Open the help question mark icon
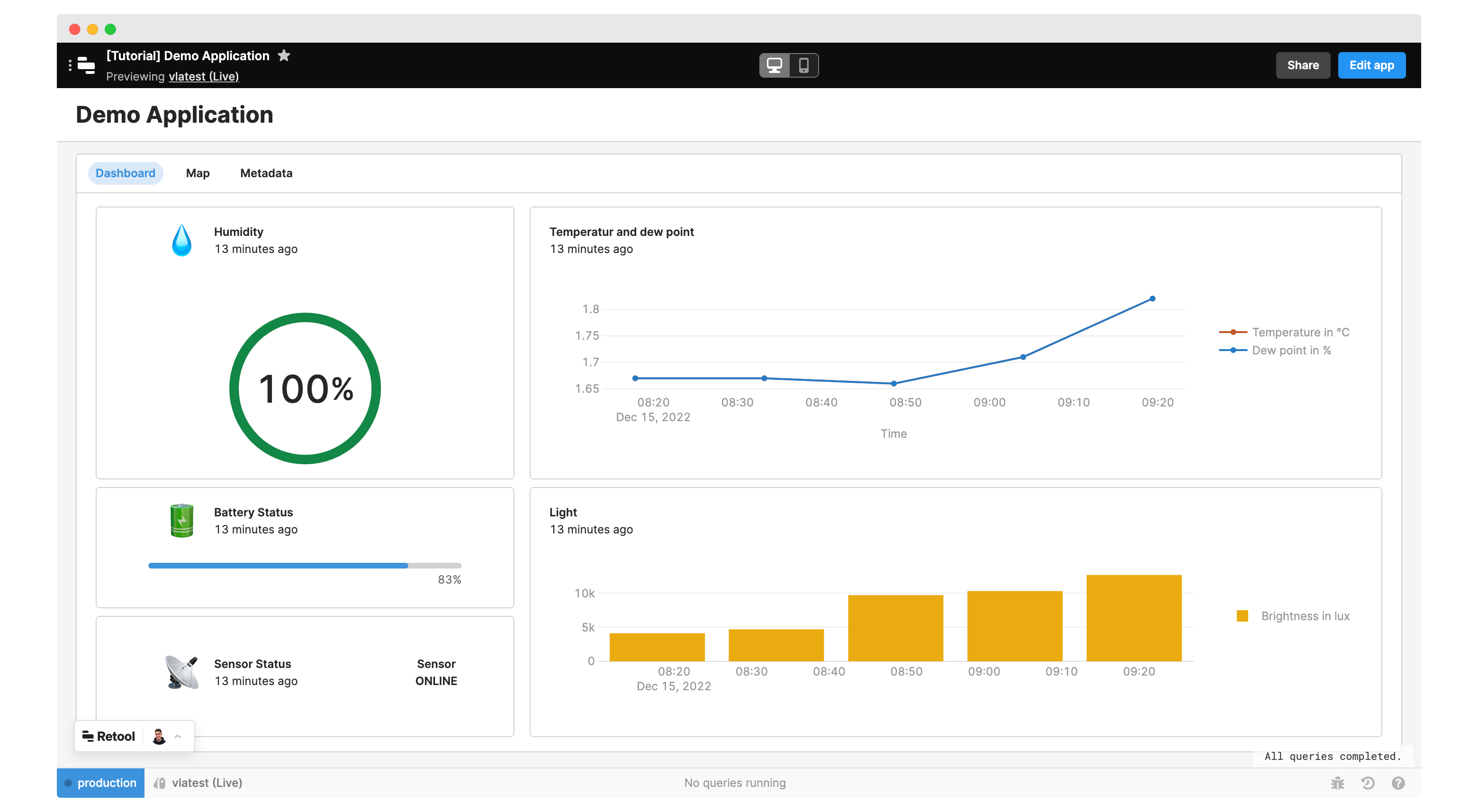The width and height of the screenshot is (1478, 812). (1398, 783)
